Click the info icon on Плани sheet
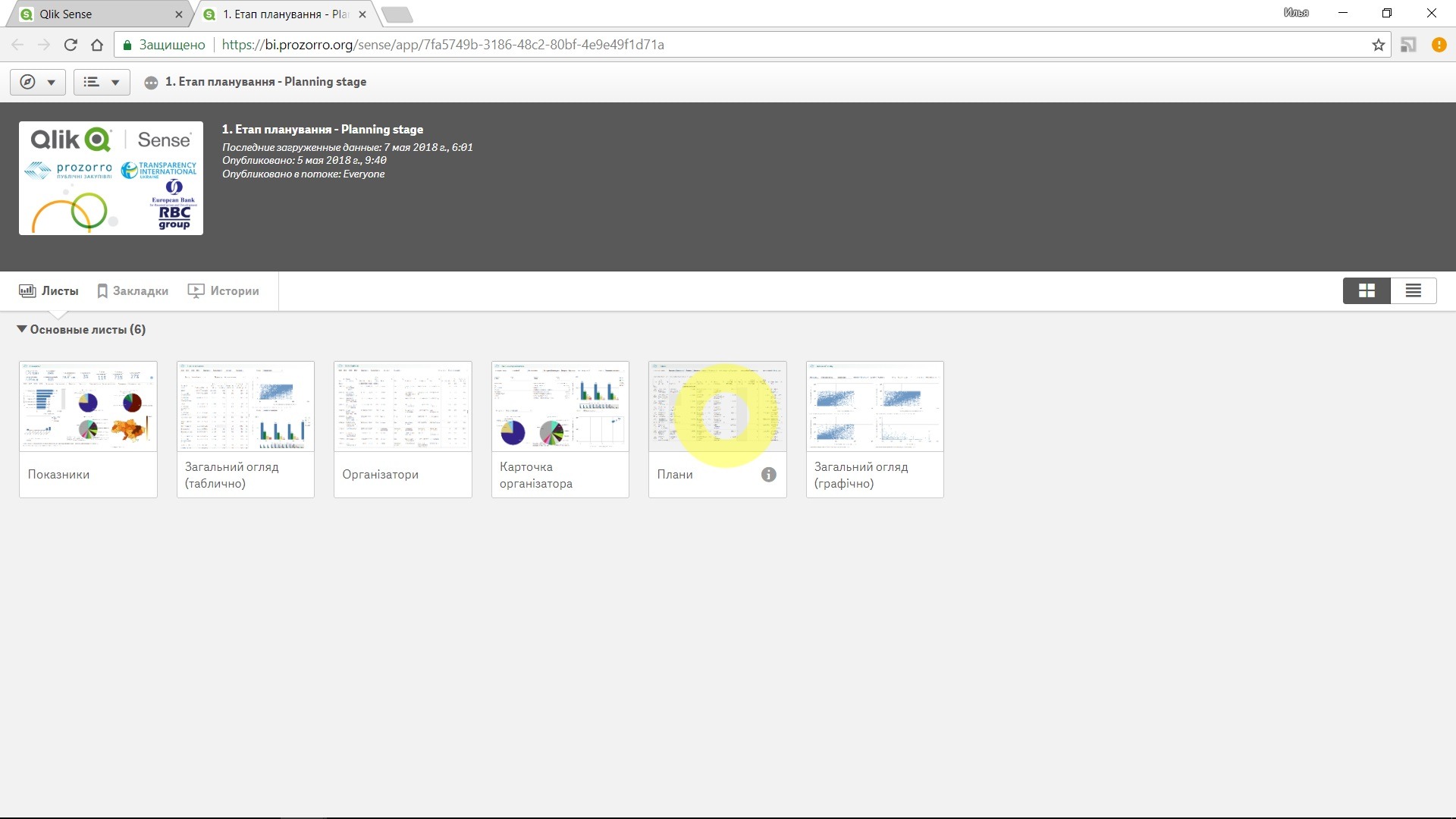The width and height of the screenshot is (1456, 819). (x=768, y=475)
